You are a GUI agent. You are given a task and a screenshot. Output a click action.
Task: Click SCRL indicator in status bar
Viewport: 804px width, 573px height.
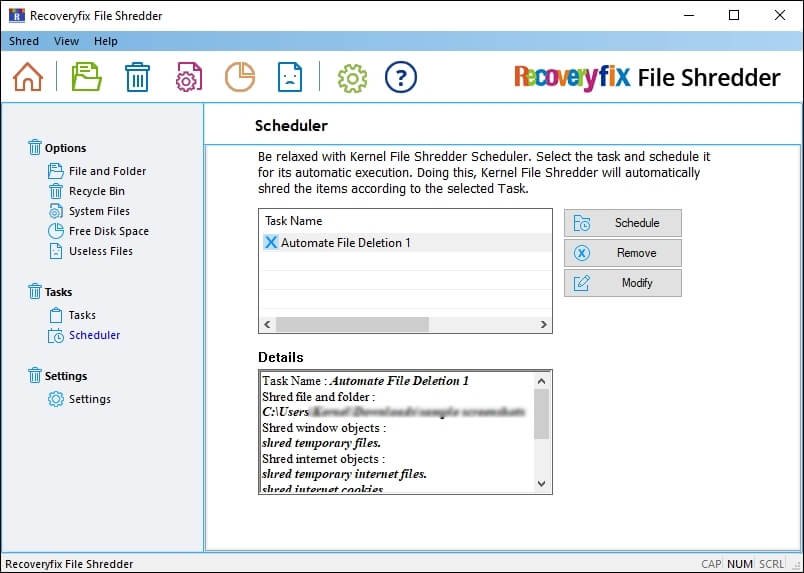point(771,564)
